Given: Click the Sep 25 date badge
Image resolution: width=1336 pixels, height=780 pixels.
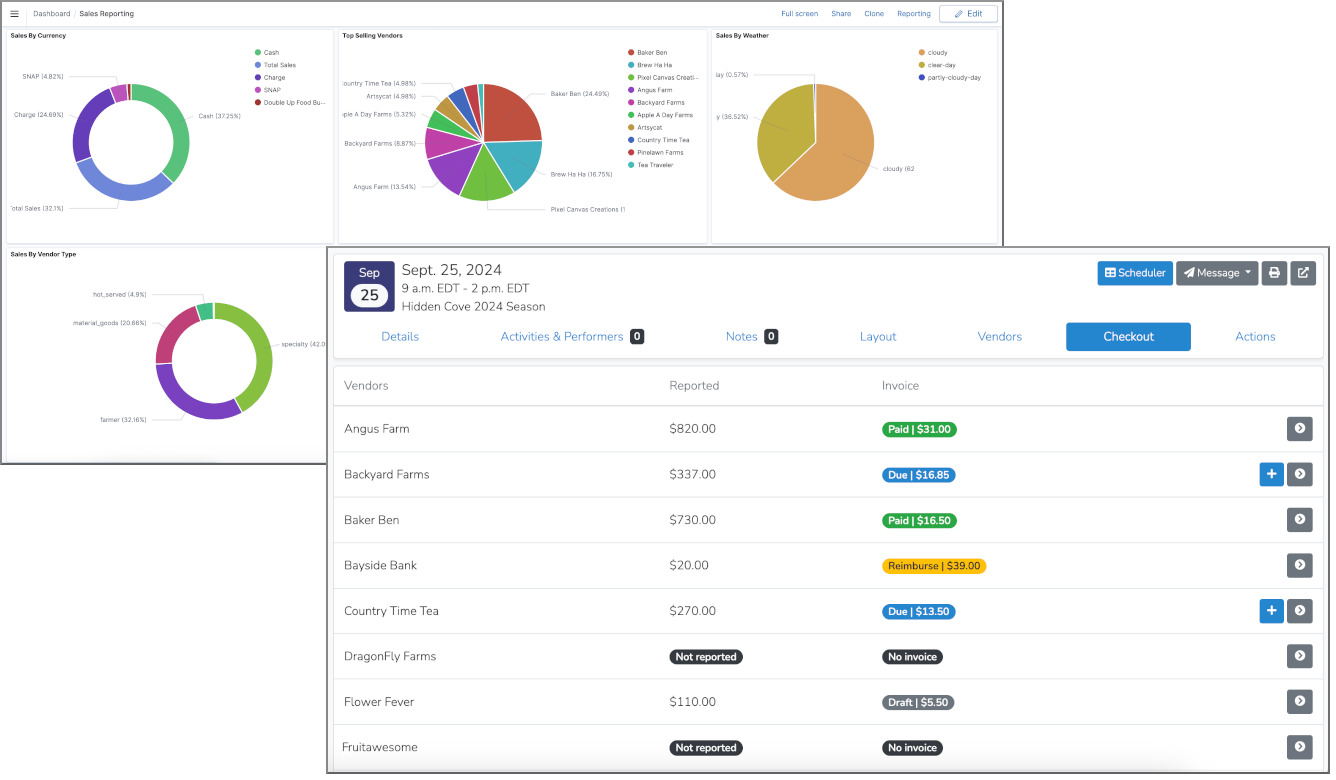Looking at the screenshot, I should click(x=369, y=283).
